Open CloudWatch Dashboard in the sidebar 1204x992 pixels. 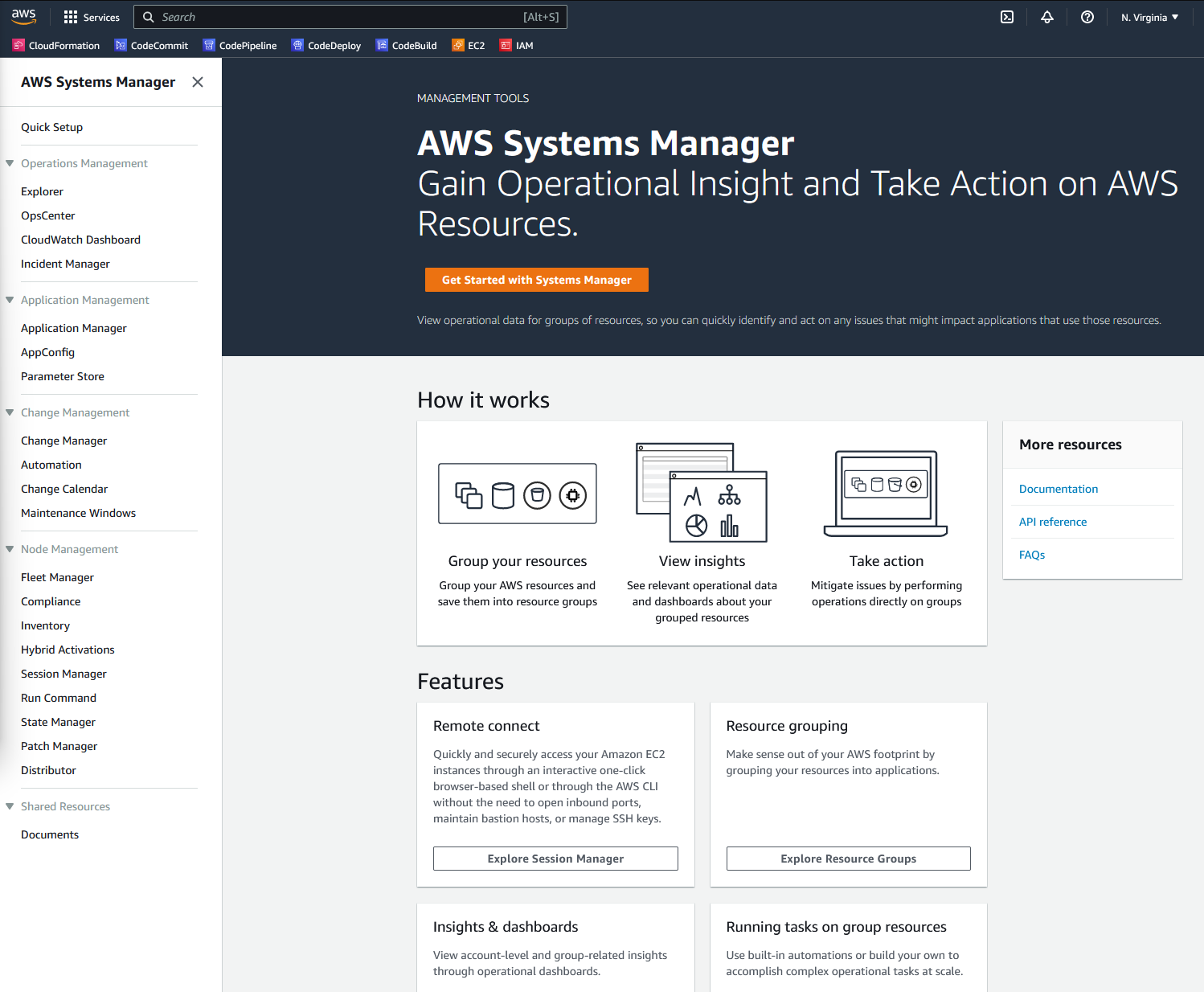tap(80, 240)
